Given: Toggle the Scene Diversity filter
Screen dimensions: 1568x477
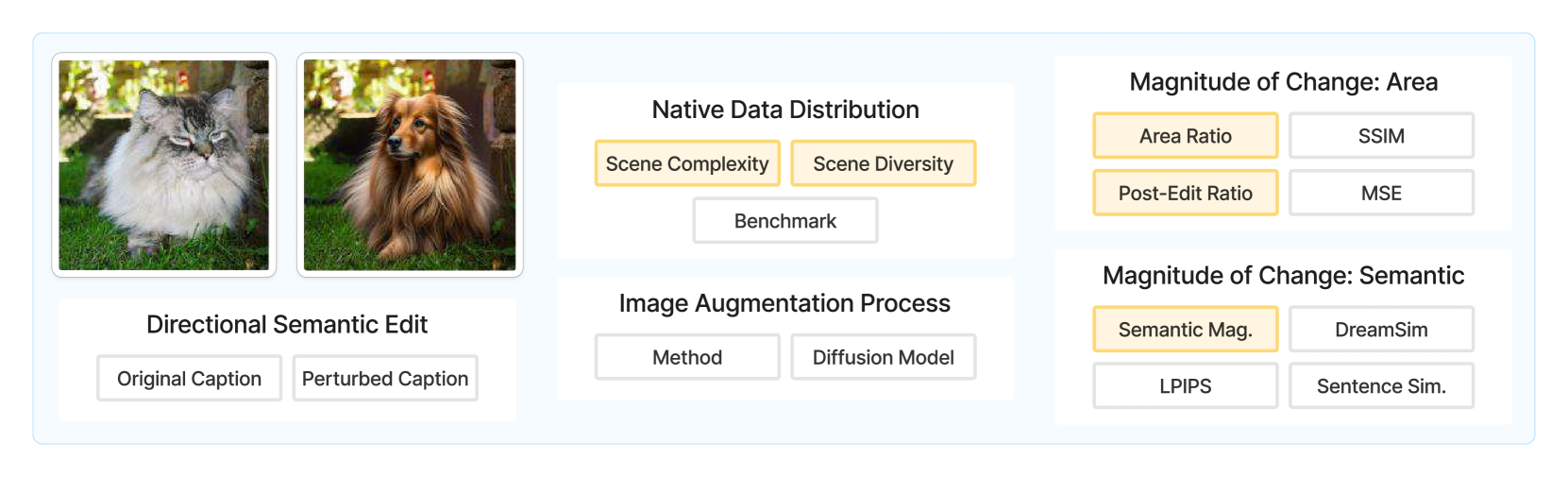Looking at the screenshot, I should [883, 164].
